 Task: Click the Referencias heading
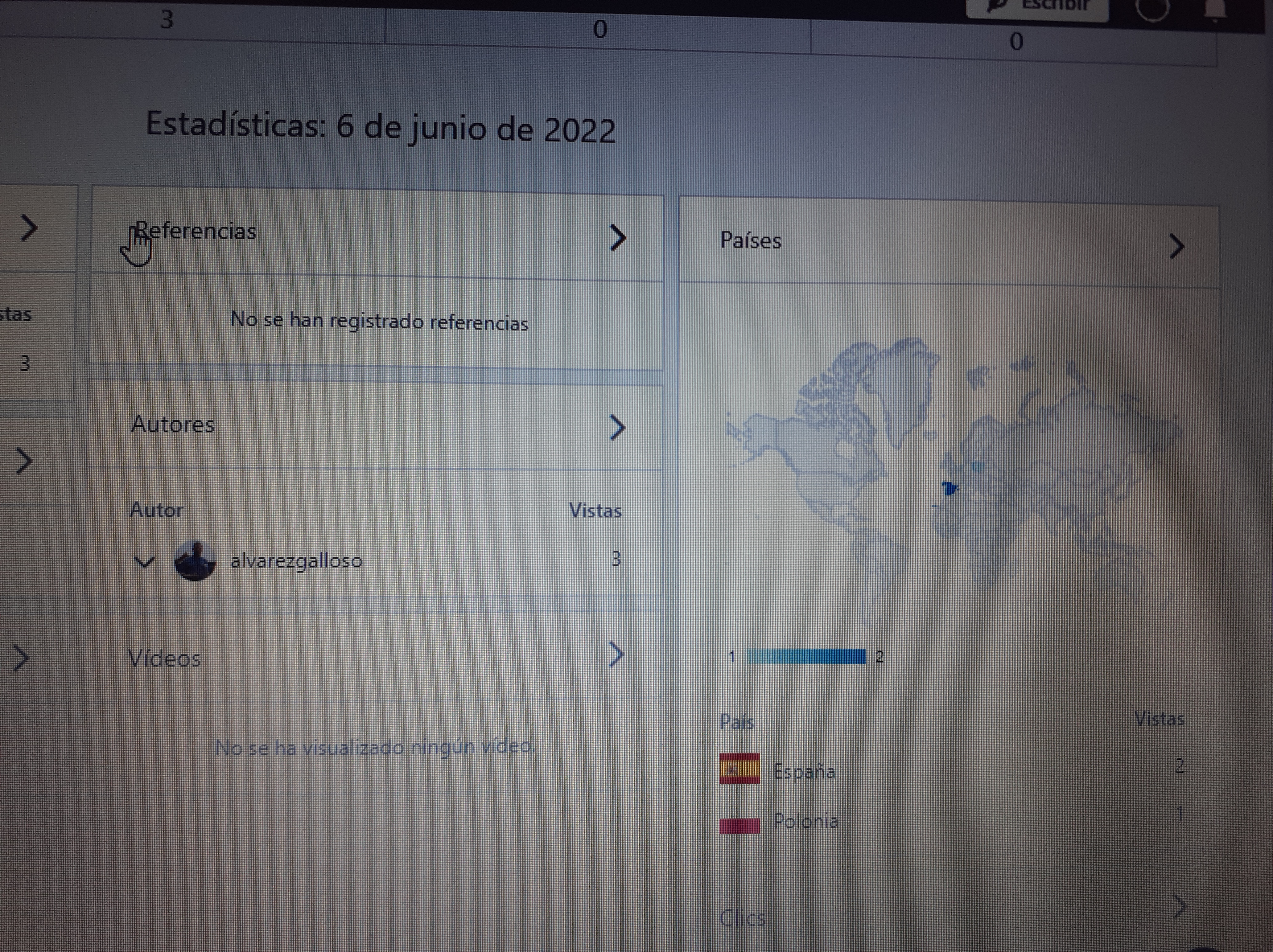point(196,231)
